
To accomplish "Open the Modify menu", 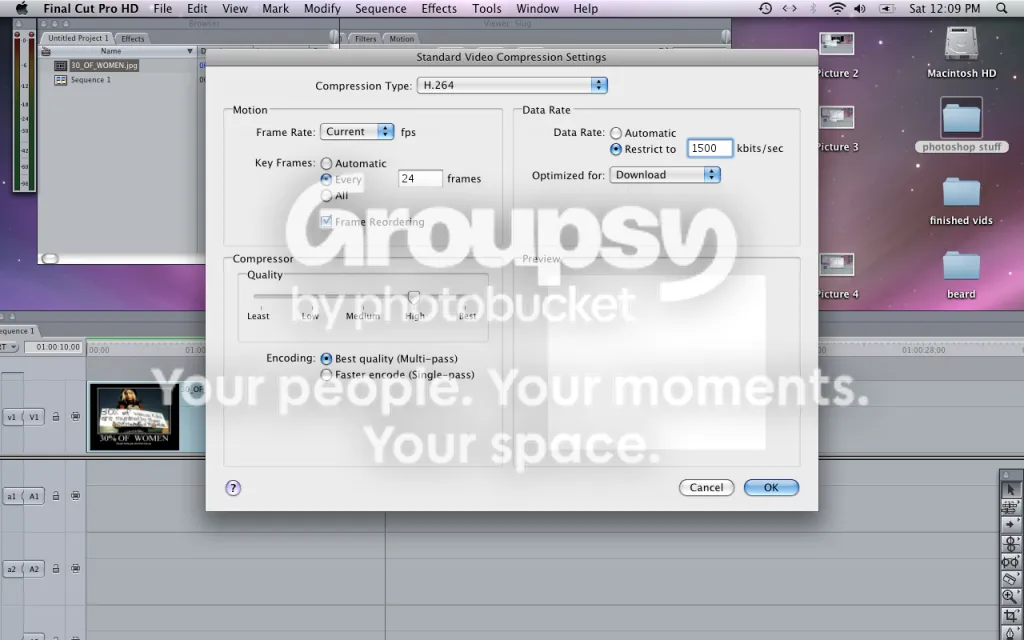I will pyautogui.click(x=322, y=8).
